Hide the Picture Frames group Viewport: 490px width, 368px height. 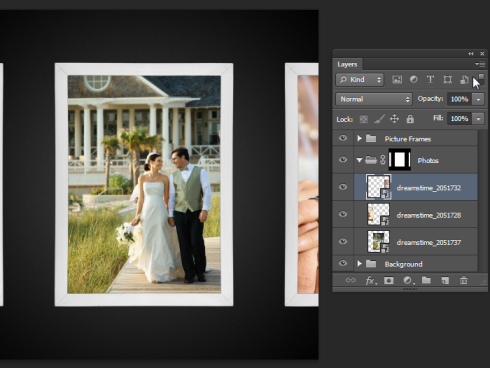coord(343,138)
